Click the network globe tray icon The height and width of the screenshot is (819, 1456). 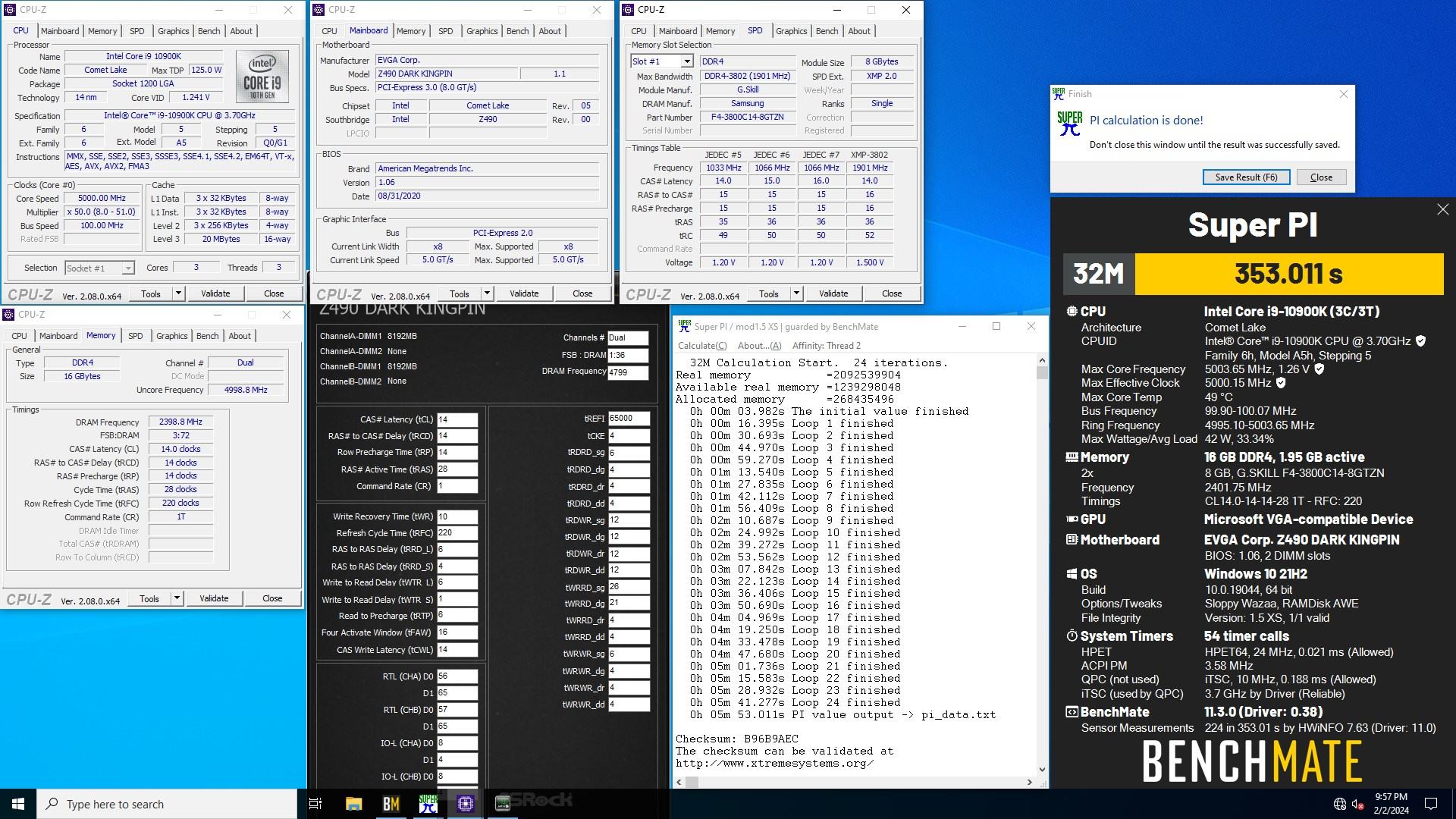(1339, 804)
